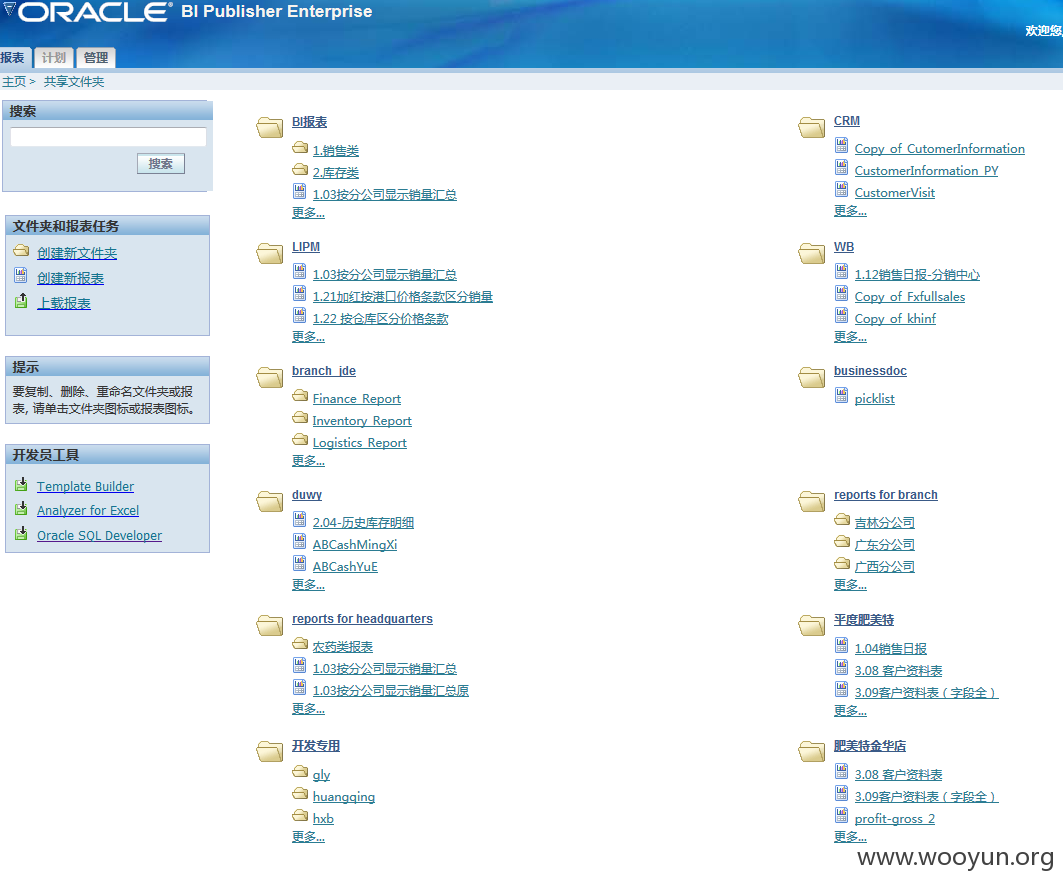The image size is (1063, 886).
Task: Open the LIPM folder icon
Action: (269, 253)
